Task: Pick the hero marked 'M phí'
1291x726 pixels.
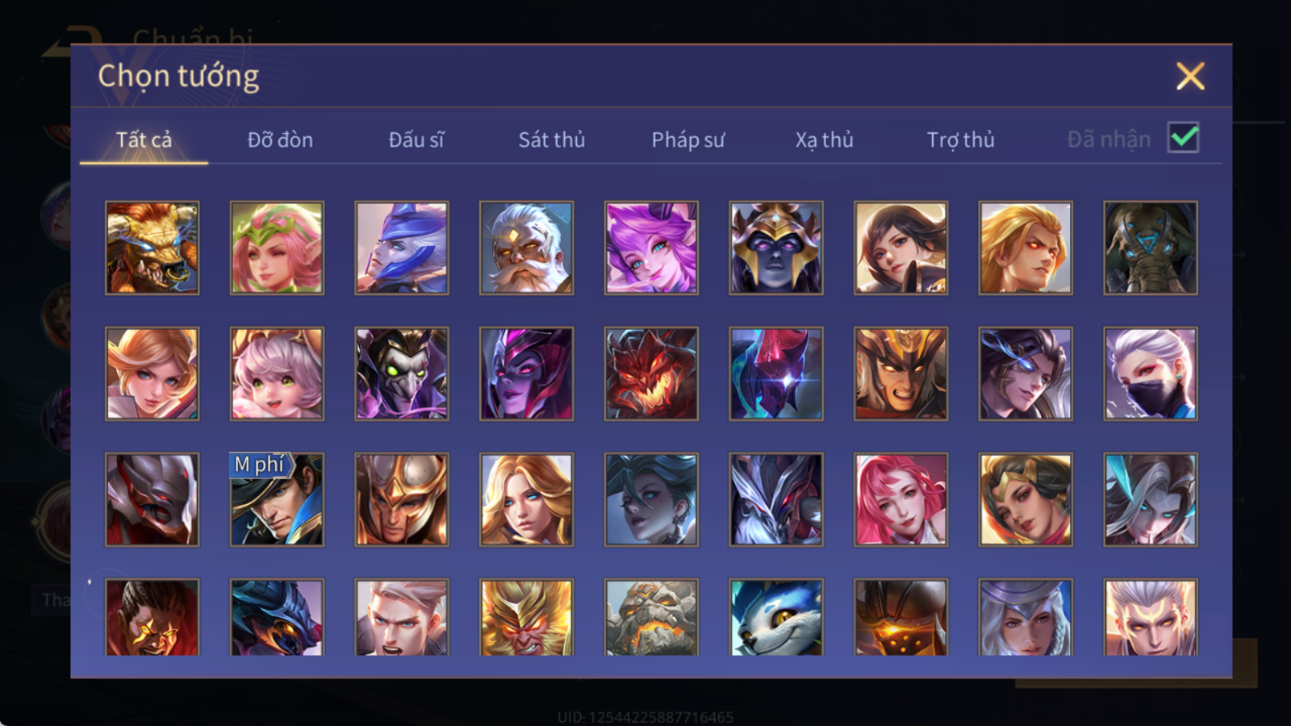Action: (x=277, y=500)
